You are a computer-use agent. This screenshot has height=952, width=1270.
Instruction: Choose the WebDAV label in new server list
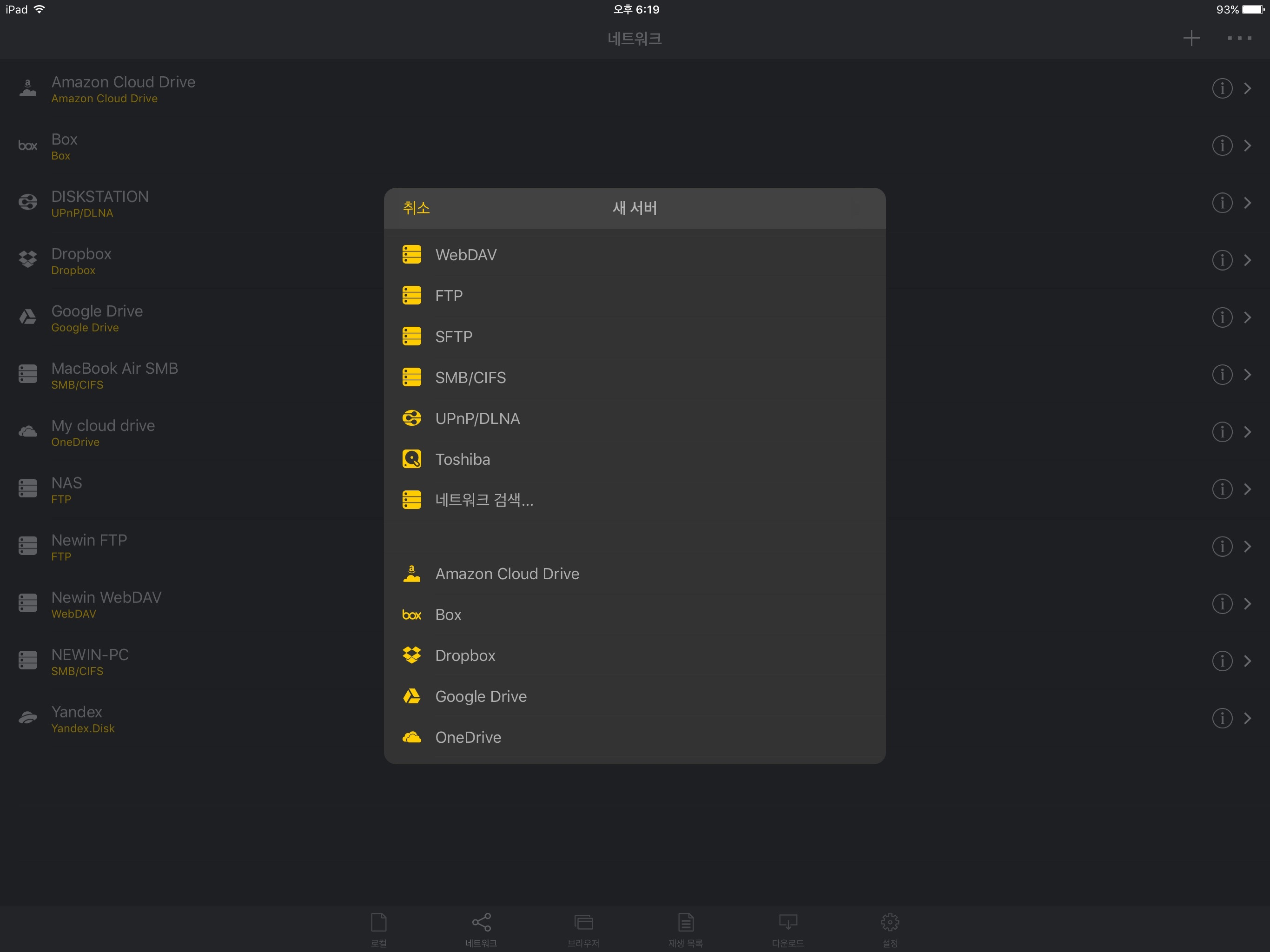tap(466, 255)
